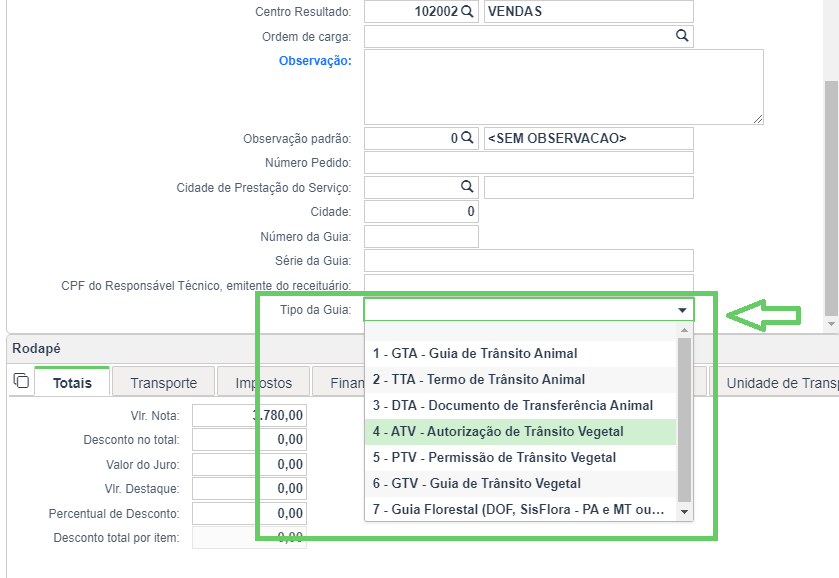839x578 pixels.
Task: Pick 7 - Guia Florestal option
Action: (x=521, y=509)
